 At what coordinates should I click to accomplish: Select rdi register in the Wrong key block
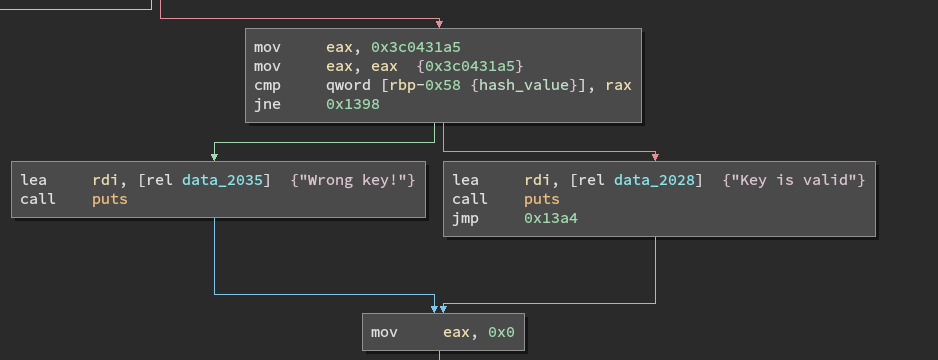click(105, 180)
